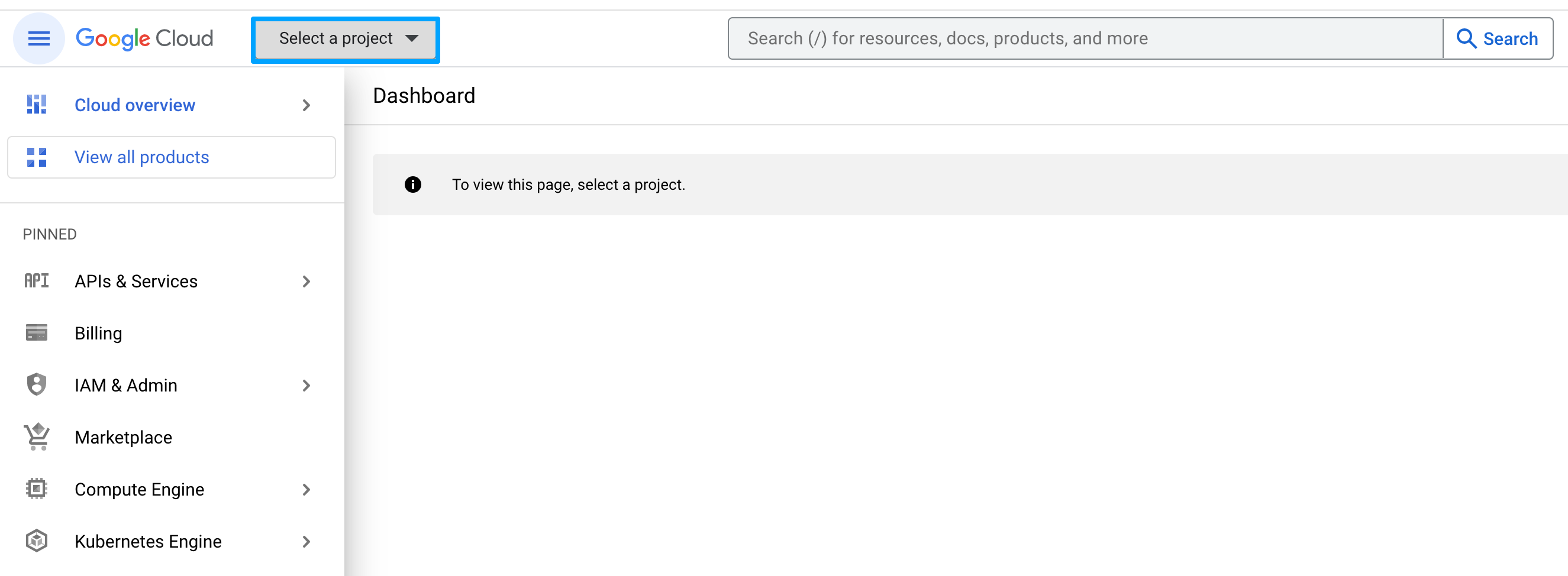Toggle the hamburger navigation menu
Image resolution: width=1568 pixels, height=576 pixels.
pyautogui.click(x=39, y=38)
